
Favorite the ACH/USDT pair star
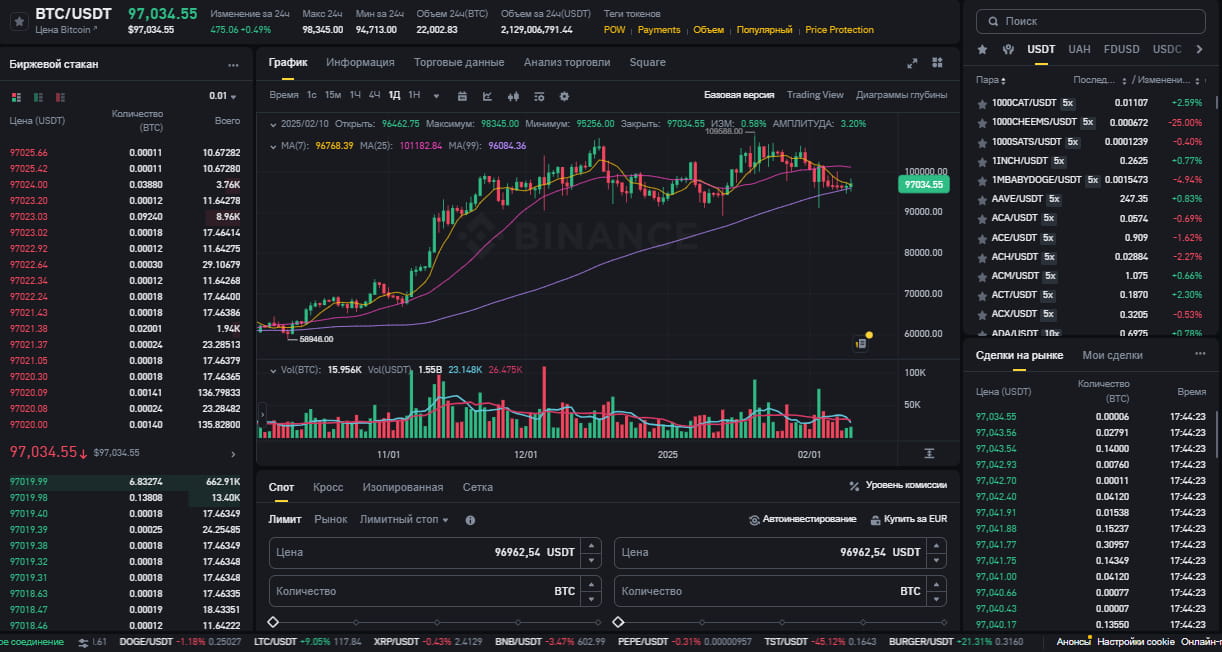point(982,257)
